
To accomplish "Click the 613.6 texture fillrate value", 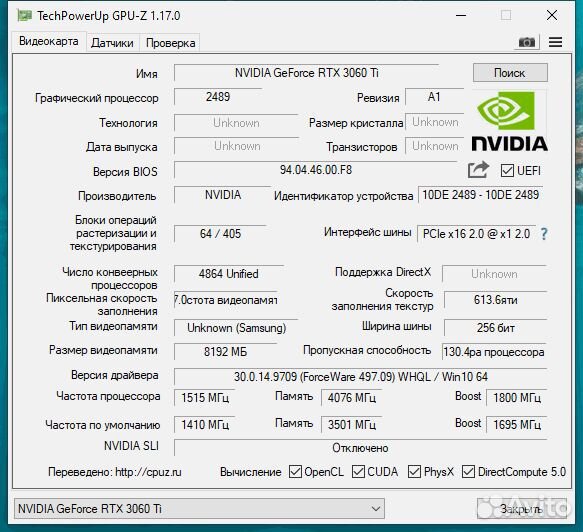I will [496, 300].
